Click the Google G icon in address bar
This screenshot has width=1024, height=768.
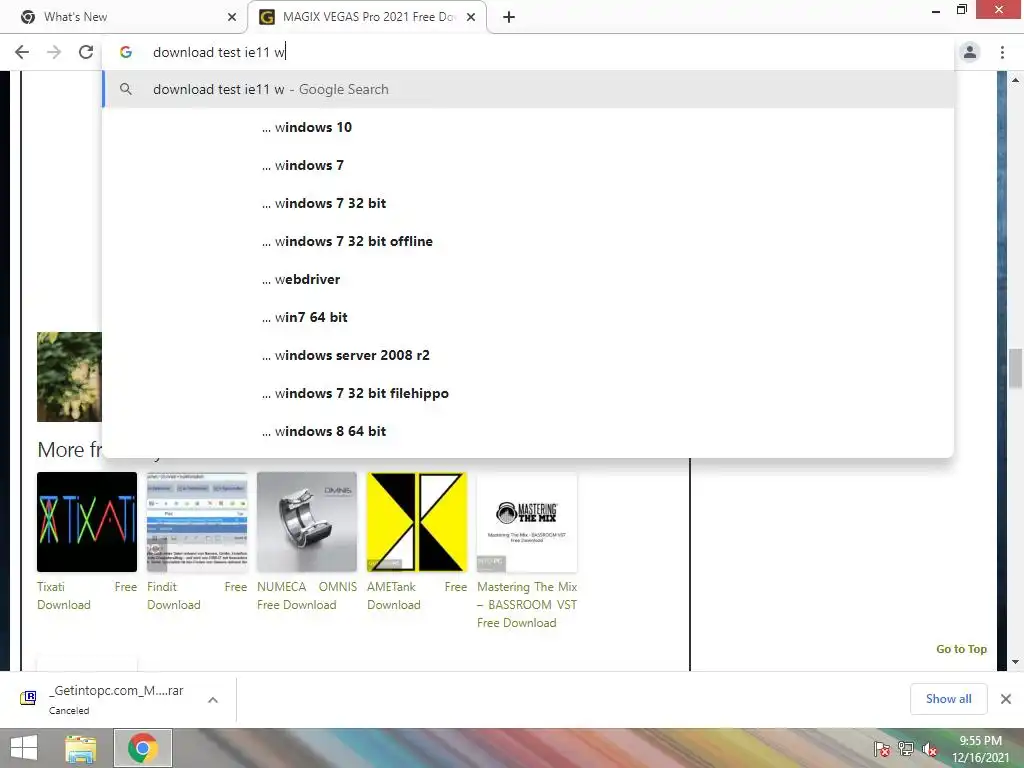click(x=126, y=52)
